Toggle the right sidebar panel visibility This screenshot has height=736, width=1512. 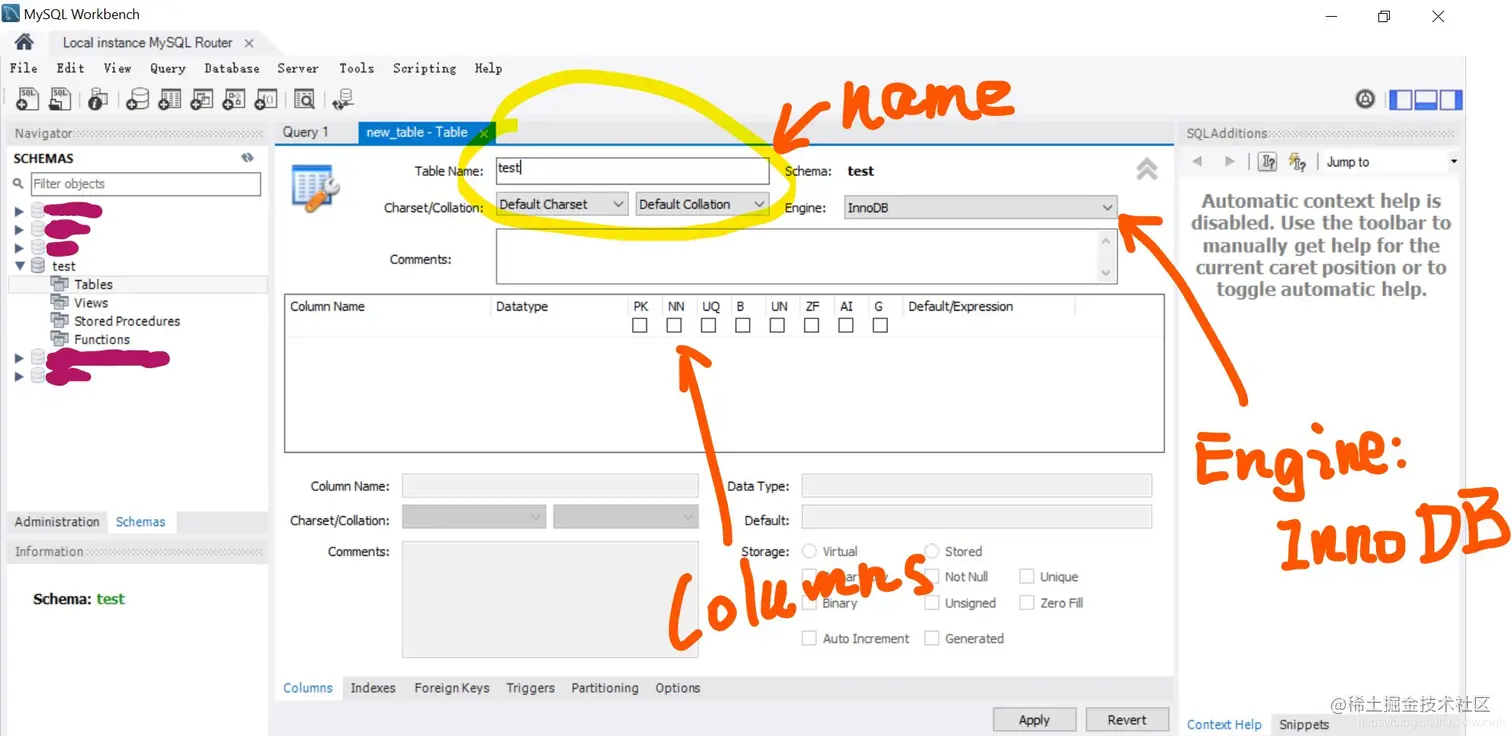pyautogui.click(x=1451, y=99)
